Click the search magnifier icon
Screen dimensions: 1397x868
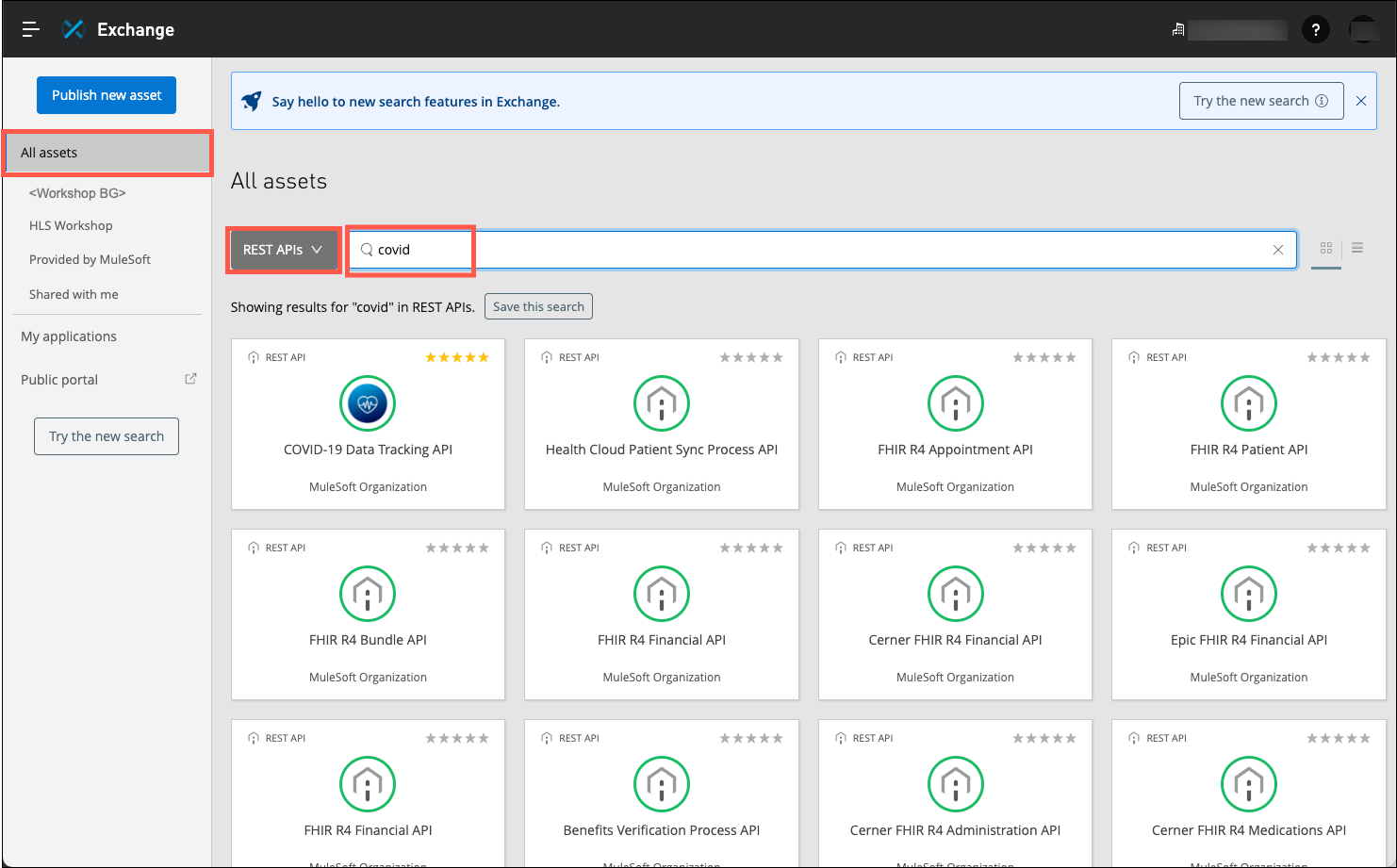click(x=367, y=250)
